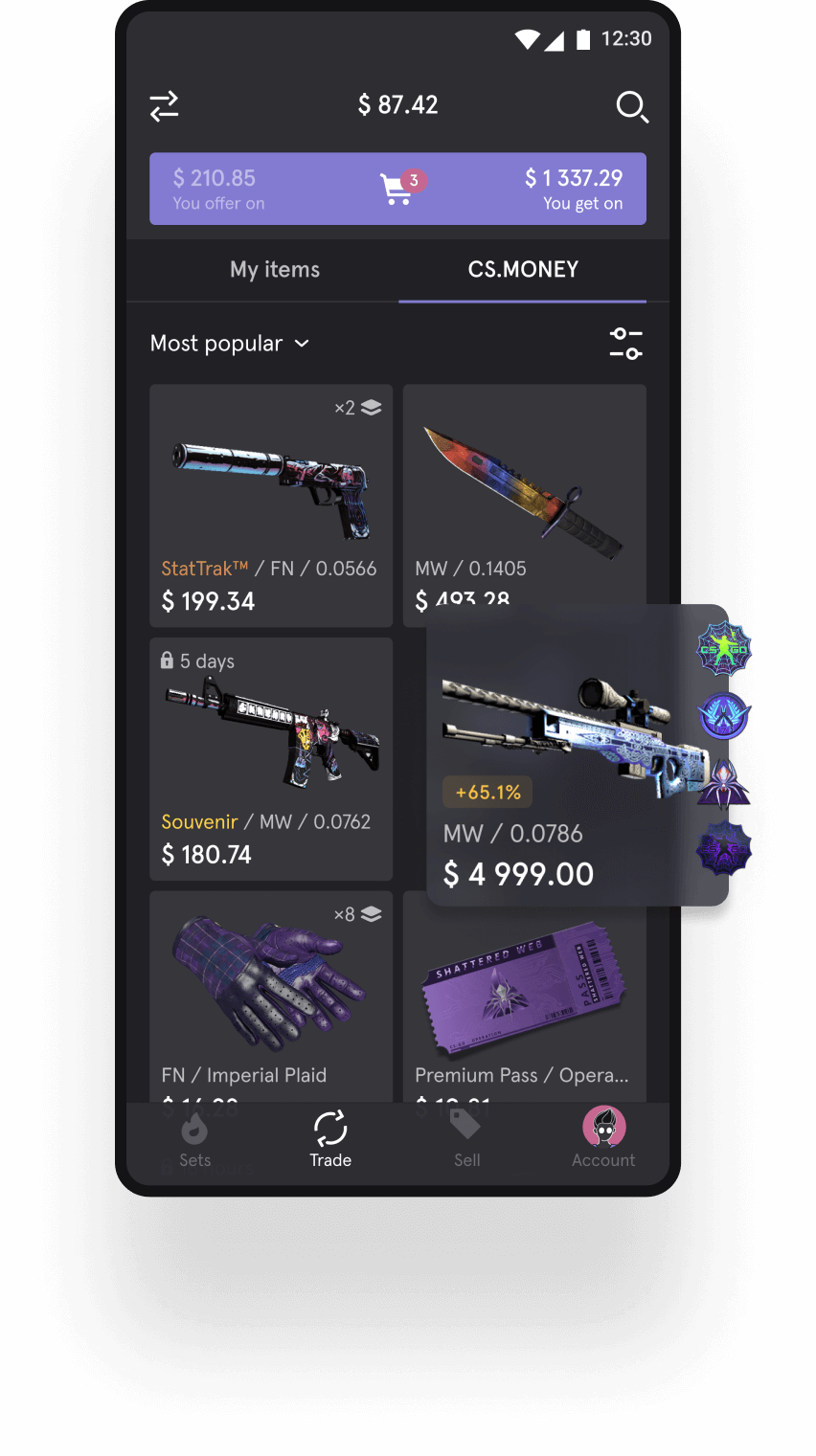
Task: Expand the Most popular sort dropdown
Action: pyautogui.click(x=230, y=344)
